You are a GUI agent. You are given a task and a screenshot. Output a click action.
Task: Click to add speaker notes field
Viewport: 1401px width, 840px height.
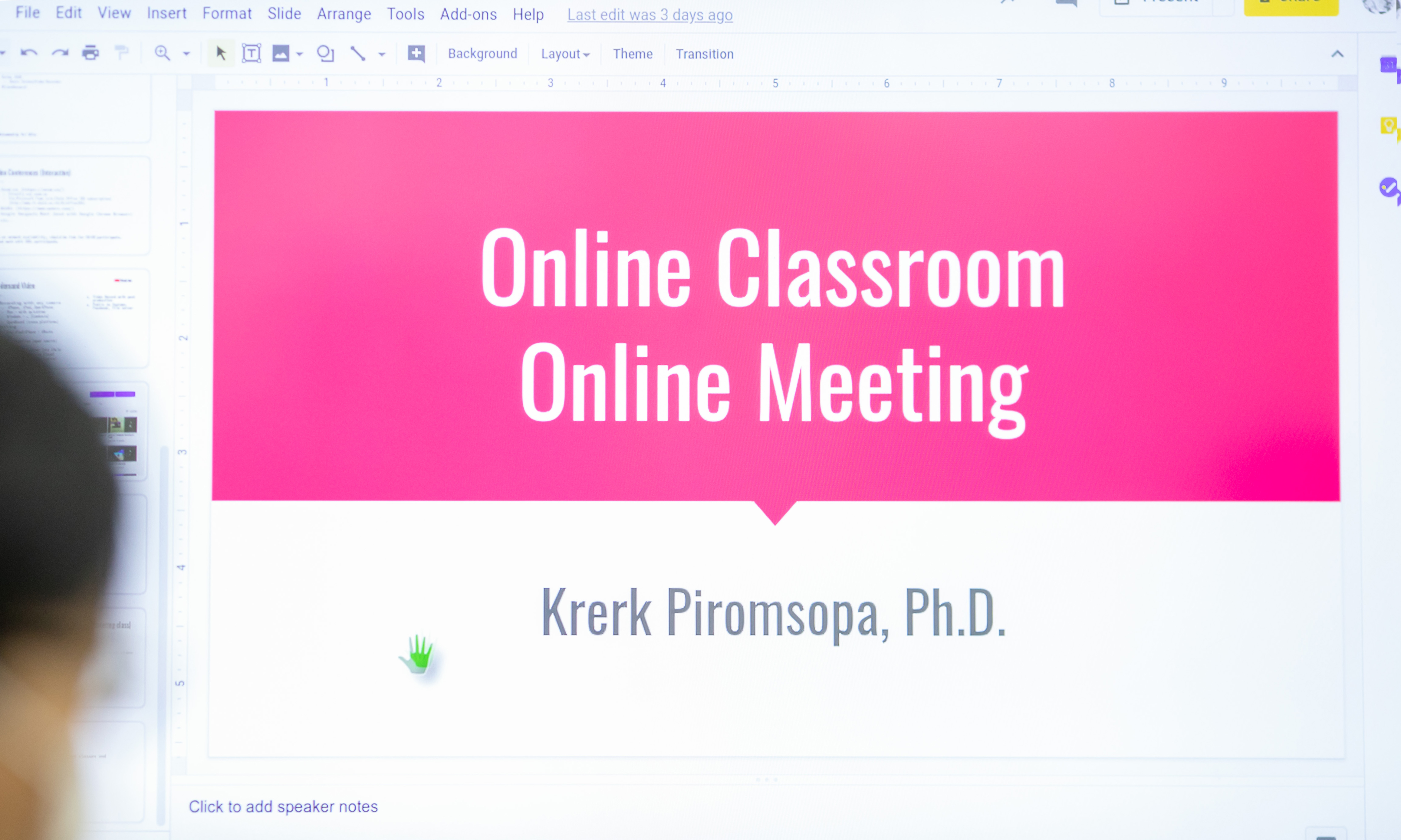(x=283, y=806)
